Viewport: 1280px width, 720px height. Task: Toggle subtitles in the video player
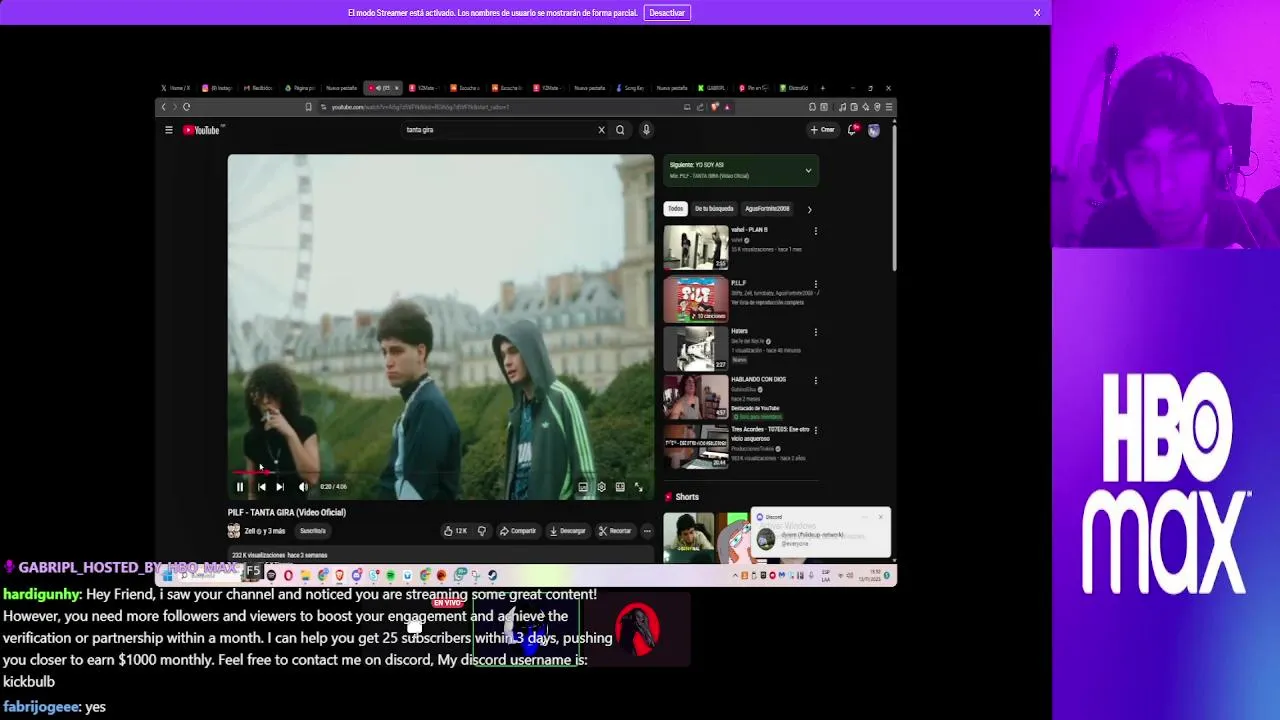pos(583,487)
